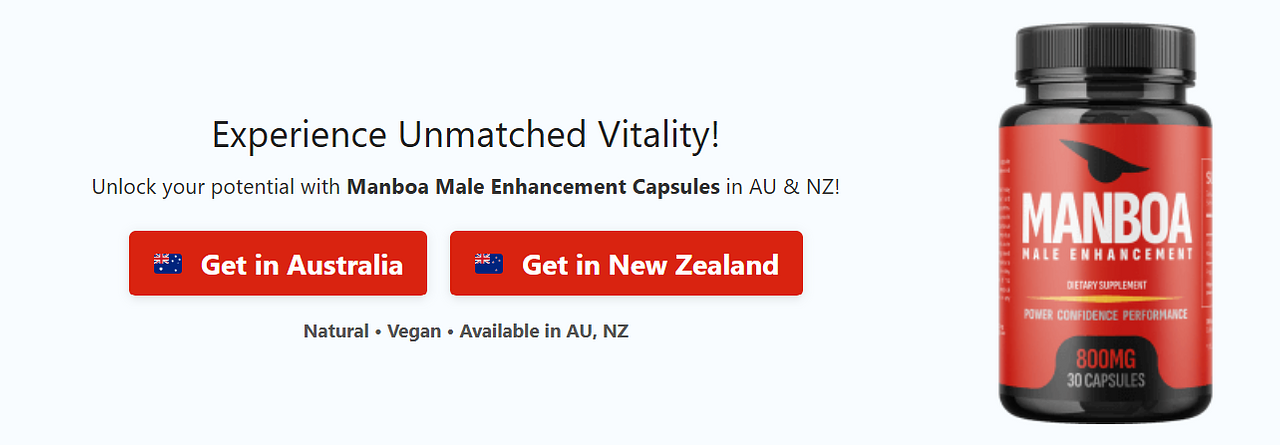Click MALE ENHANCEMENT text on bottle label
The image size is (1280, 445).
tap(1108, 256)
